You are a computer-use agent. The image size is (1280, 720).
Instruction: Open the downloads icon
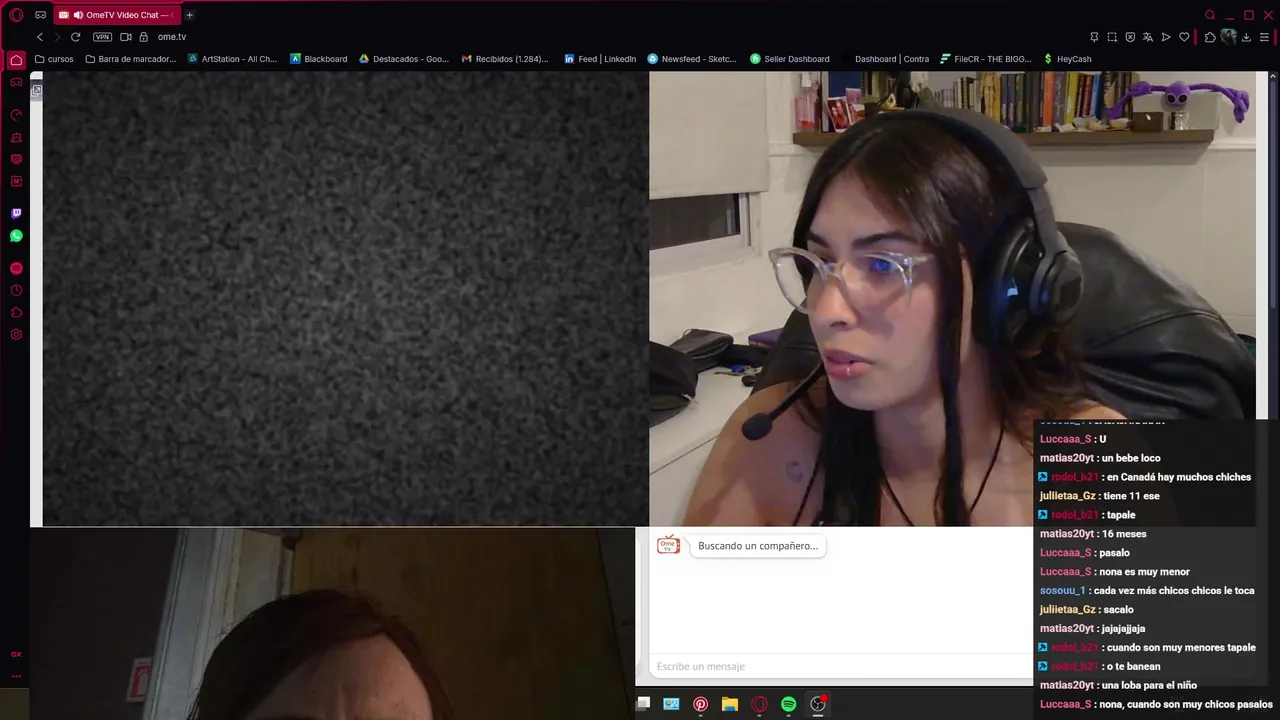point(1246,37)
